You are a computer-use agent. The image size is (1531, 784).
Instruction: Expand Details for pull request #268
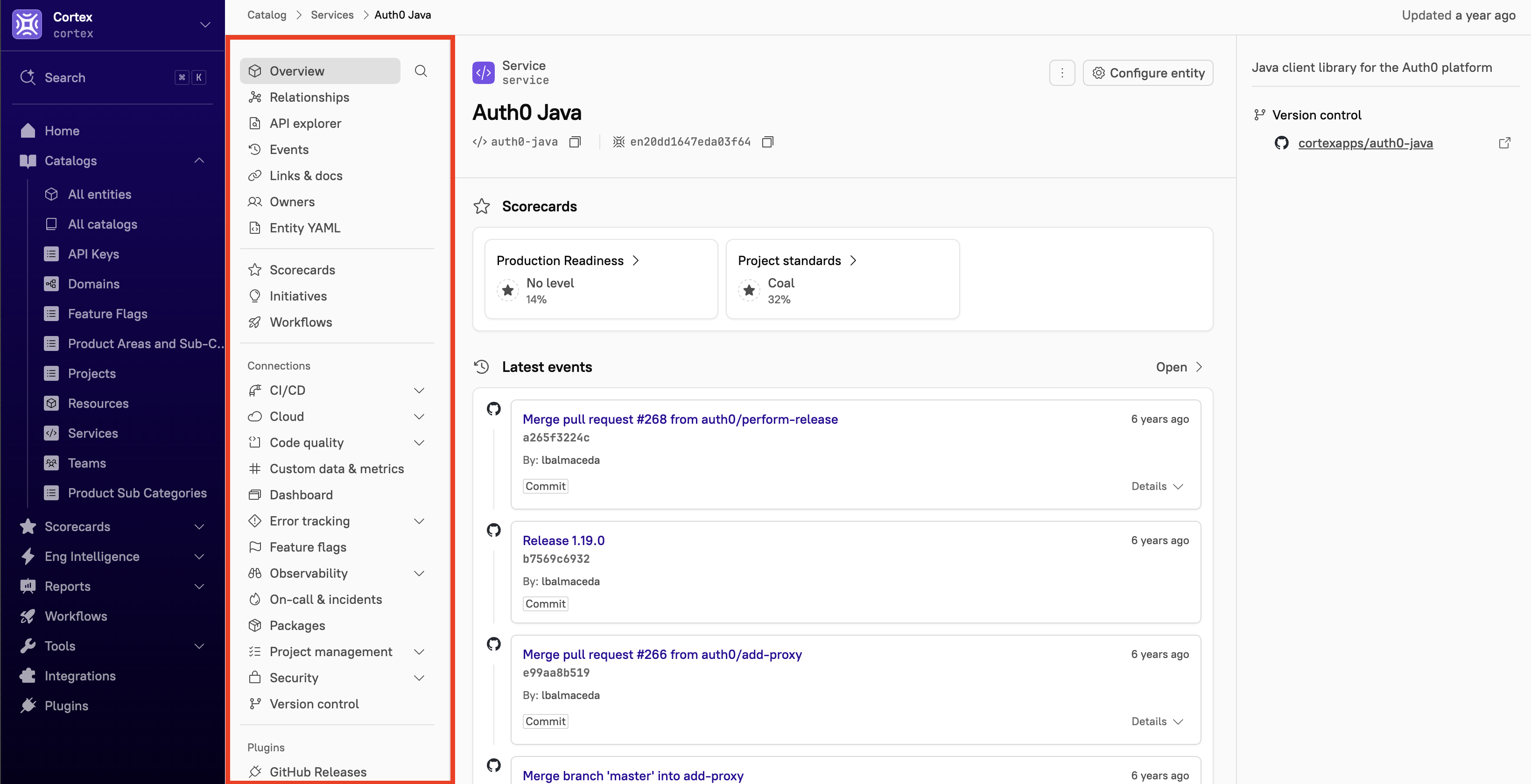tap(1157, 486)
